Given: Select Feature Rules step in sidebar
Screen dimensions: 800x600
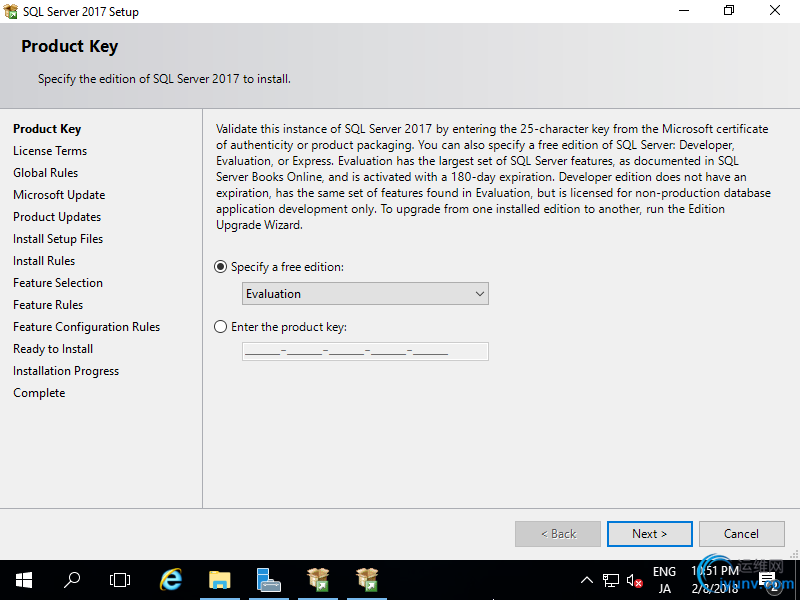Looking at the screenshot, I should (48, 305).
